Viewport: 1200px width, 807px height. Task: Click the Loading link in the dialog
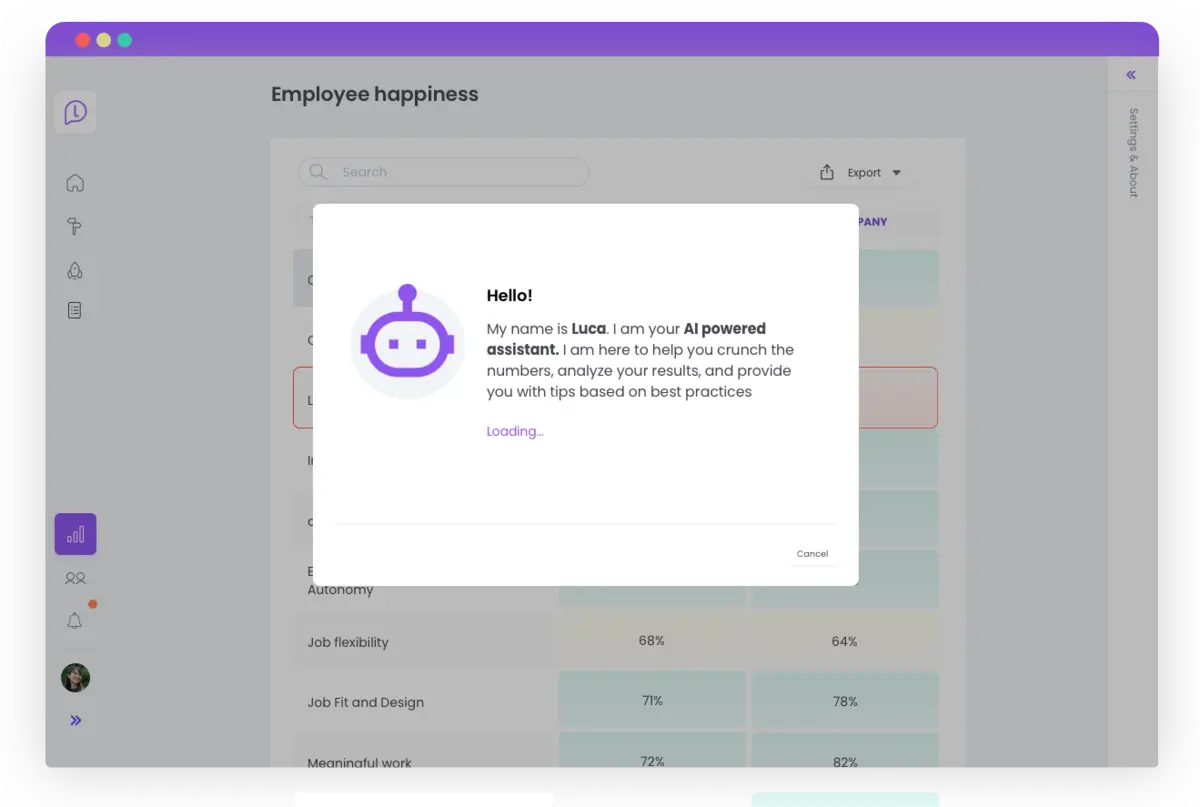point(514,431)
